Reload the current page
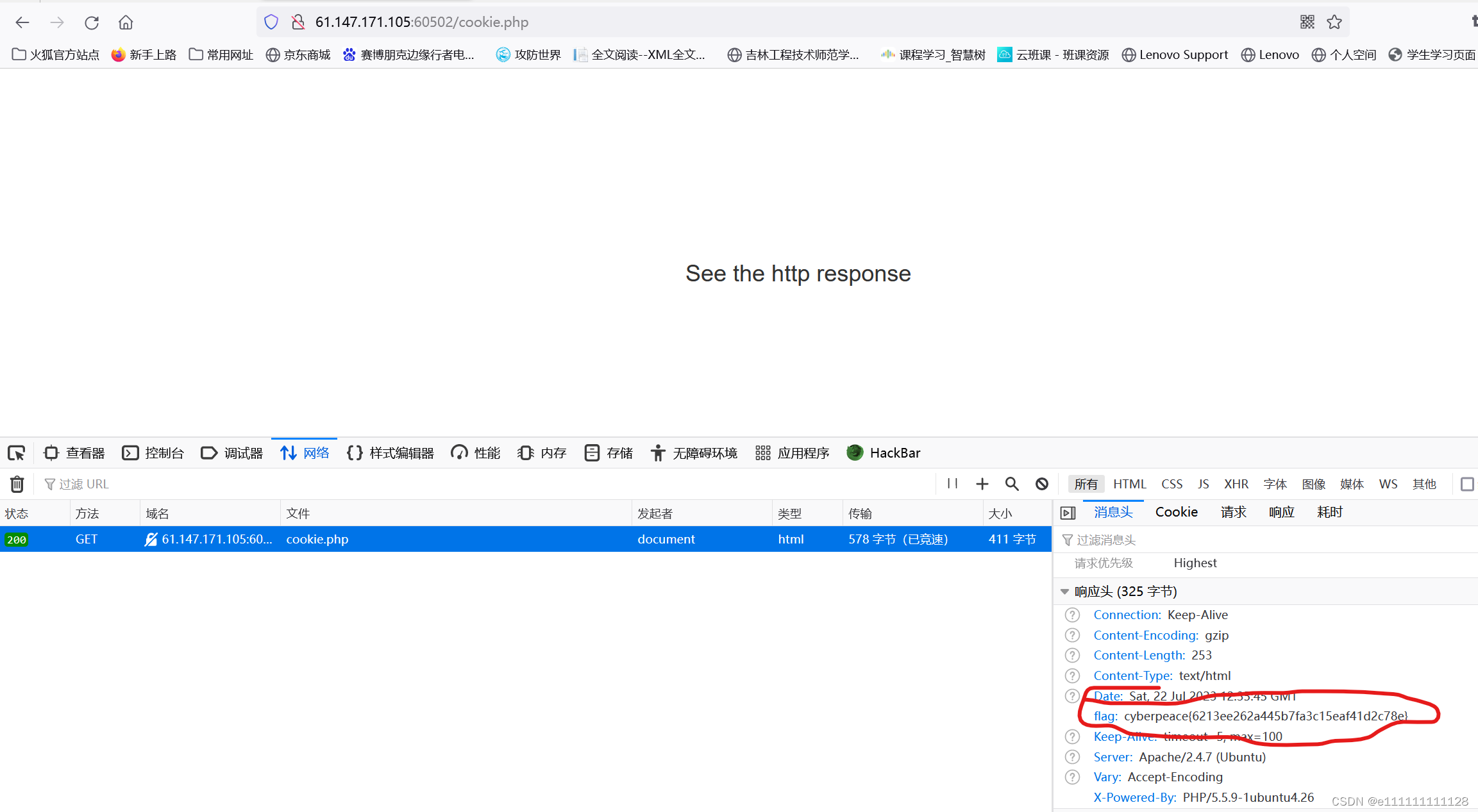This screenshot has width=1478, height=812. [92, 22]
